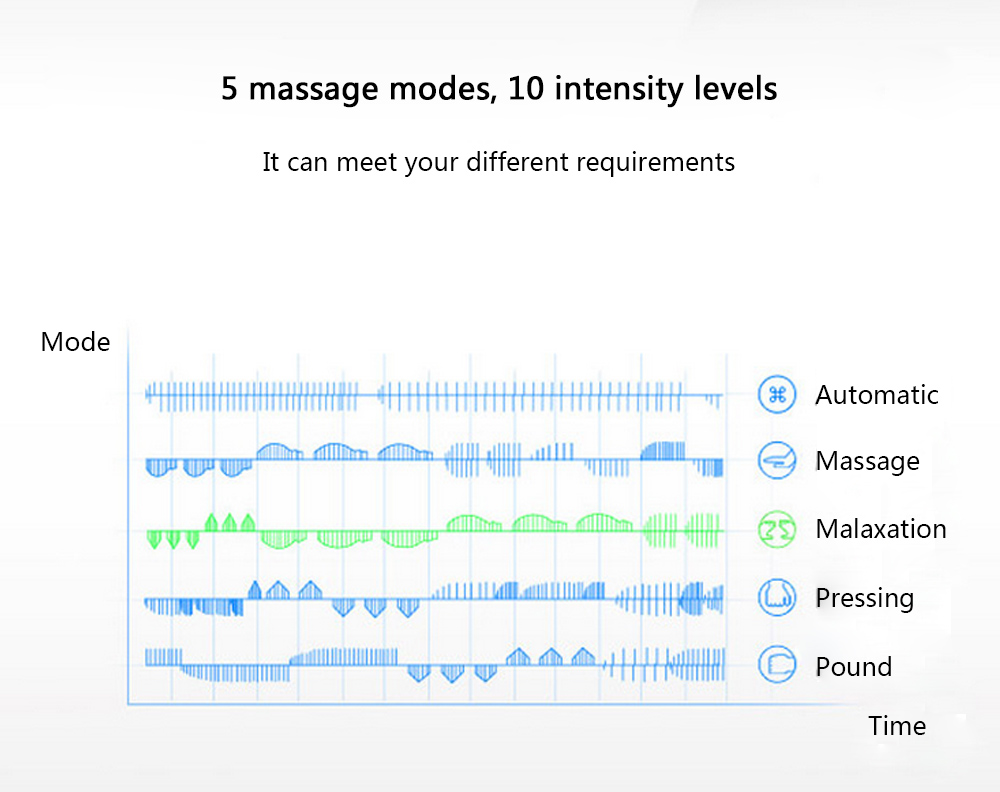Click the "5 massage modes, 10 intensity levels" heading
Screen dimensions: 1000x792
(x=499, y=89)
